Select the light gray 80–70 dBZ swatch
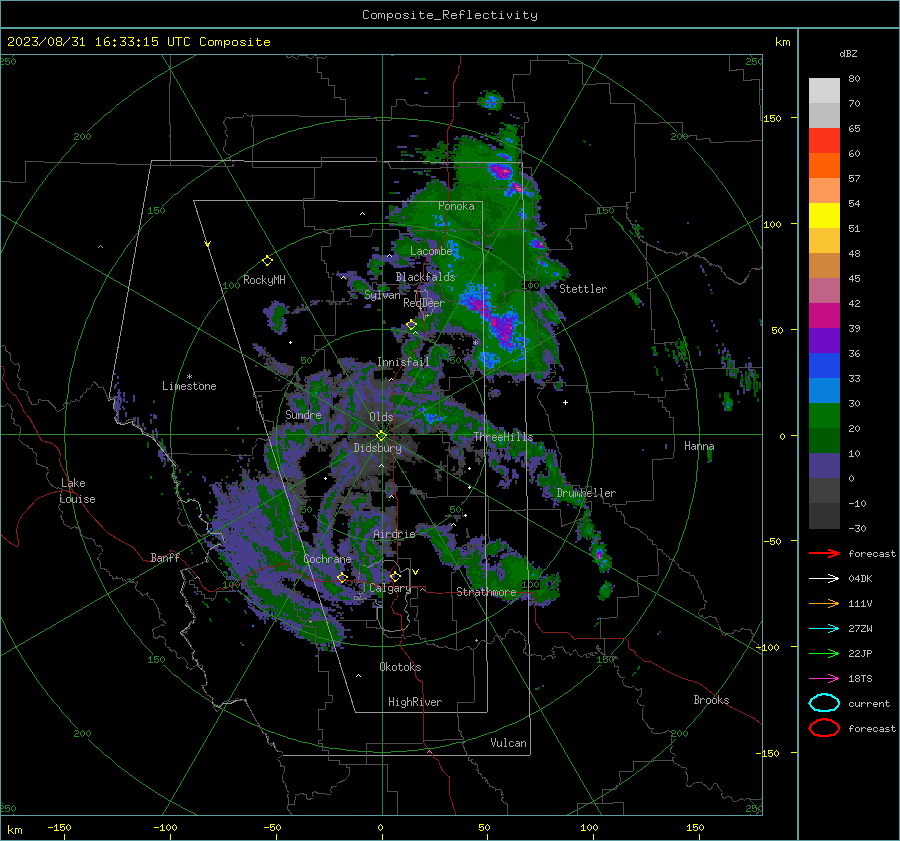Viewport: 900px width, 841px height. tap(824, 91)
